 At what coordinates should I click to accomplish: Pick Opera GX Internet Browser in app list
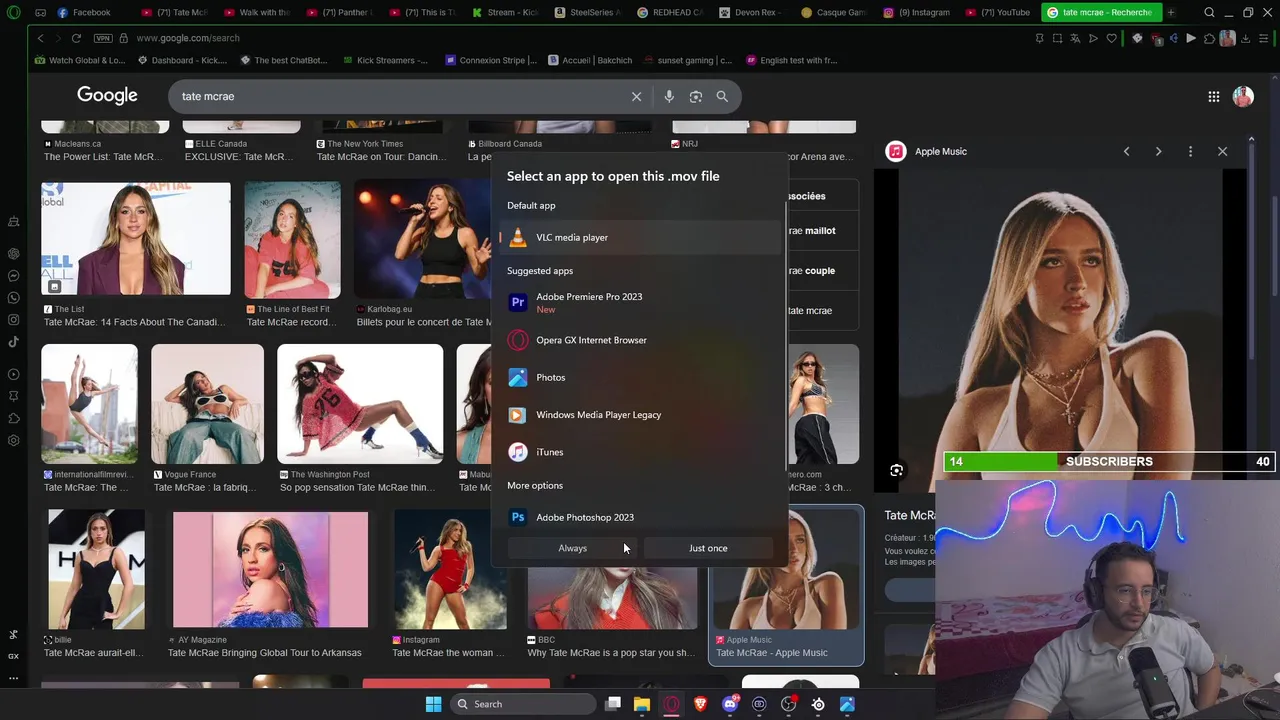click(x=640, y=340)
